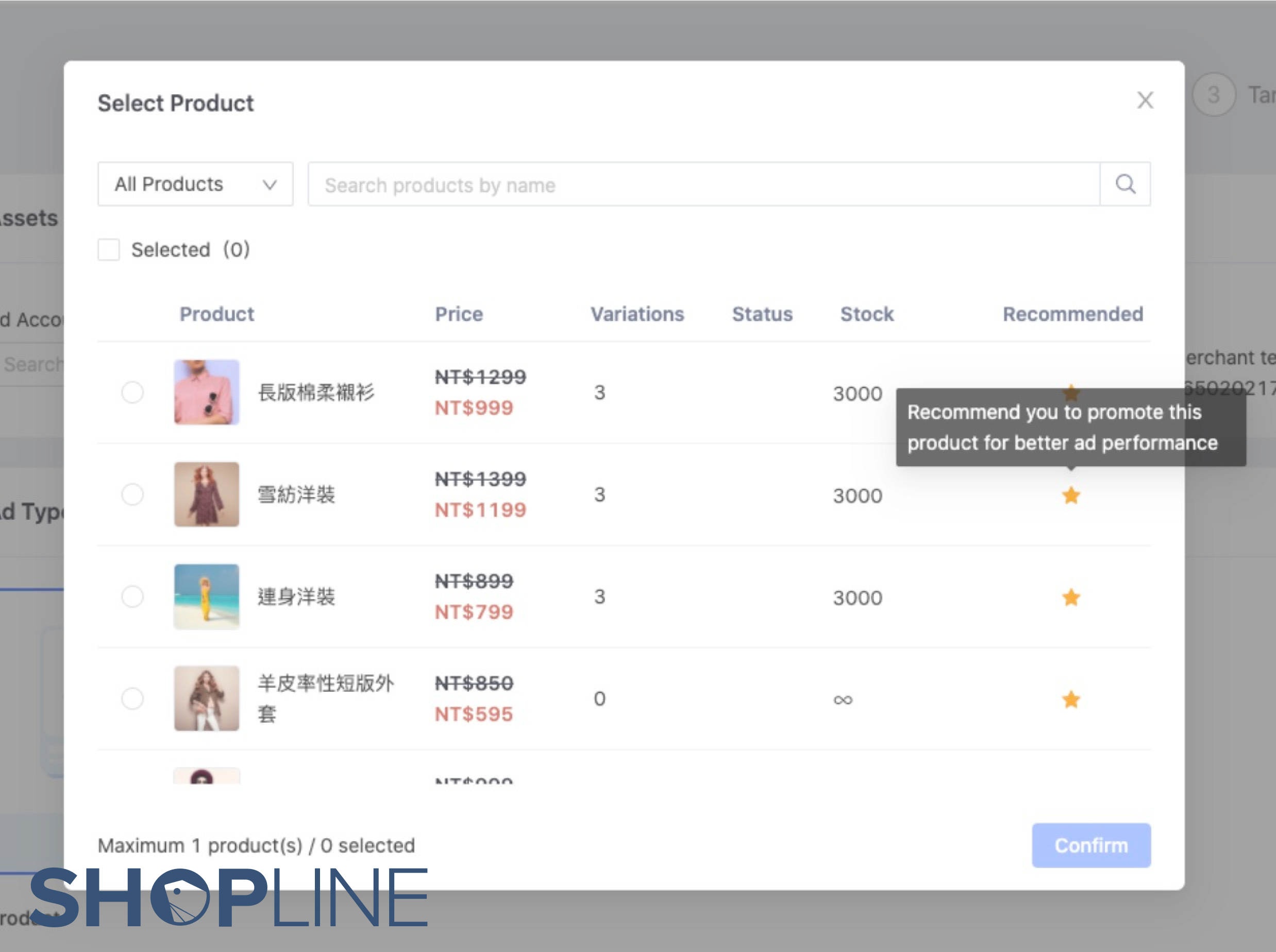This screenshot has width=1276, height=952.
Task: Select the 長版棉柔襯衫 radio button
Action: click(132, 393)
